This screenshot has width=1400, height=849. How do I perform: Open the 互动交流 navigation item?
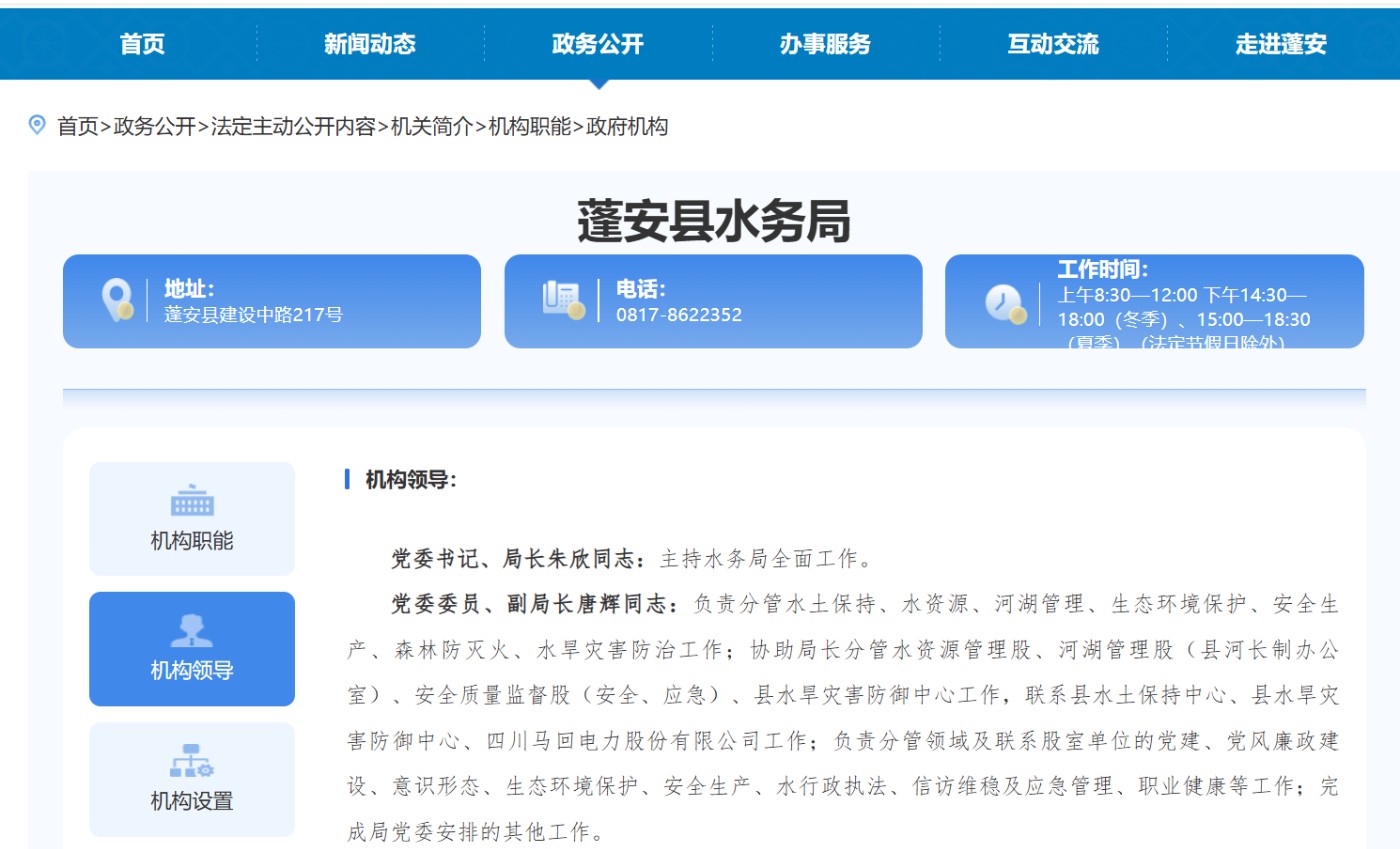coord(1053,44)
